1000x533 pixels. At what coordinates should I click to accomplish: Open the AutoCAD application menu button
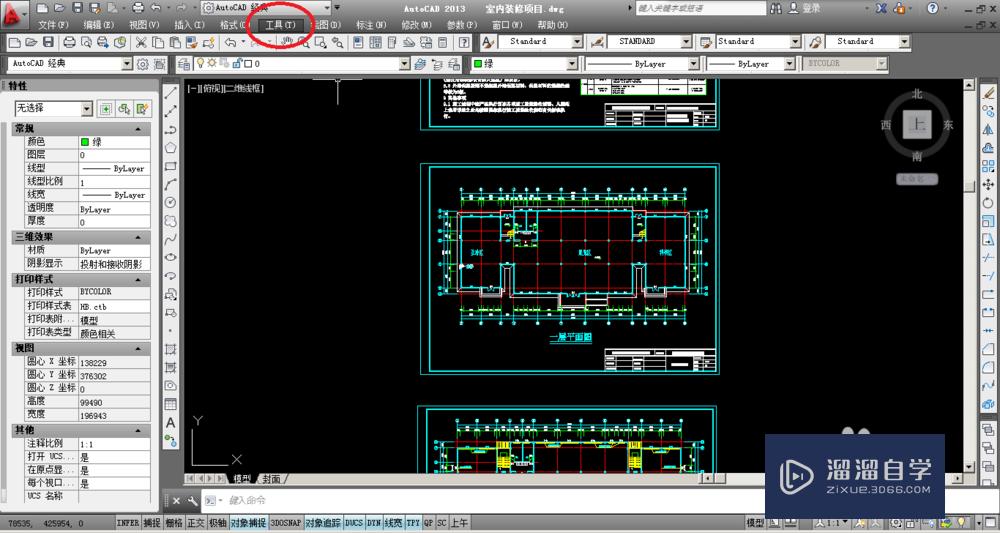point(15,14)
